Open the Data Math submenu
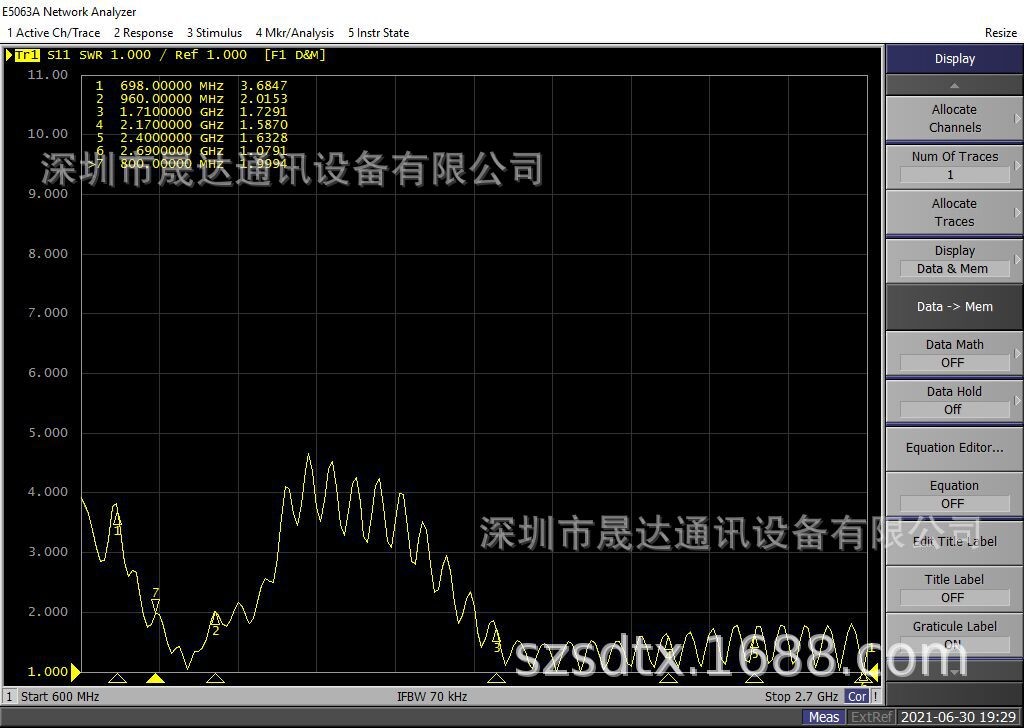1024x728 pixels. tap(954, 353)
